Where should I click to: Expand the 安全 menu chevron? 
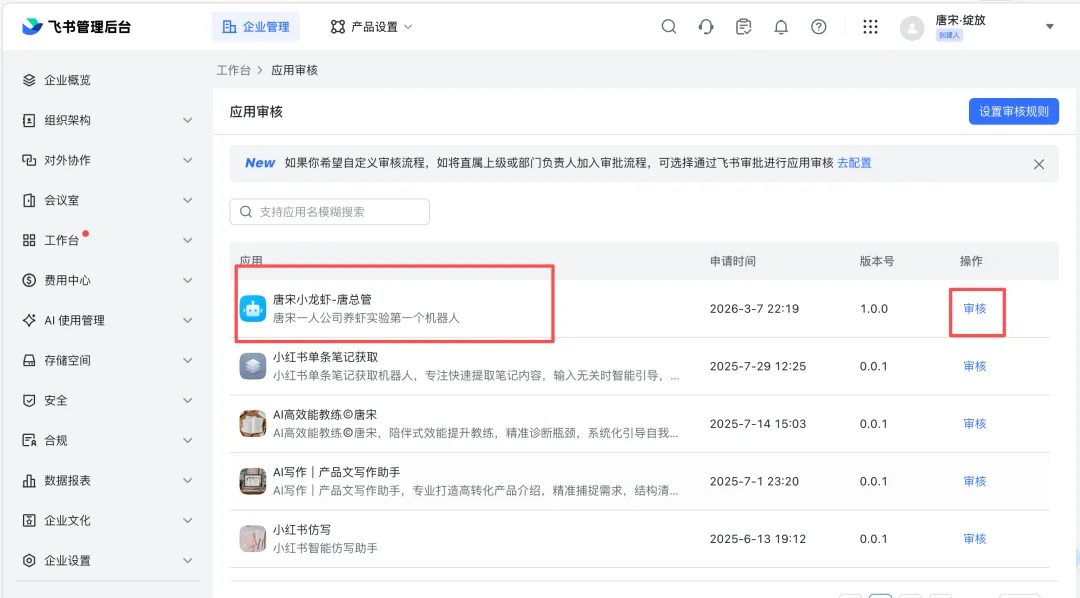click(x=187, y=400)
